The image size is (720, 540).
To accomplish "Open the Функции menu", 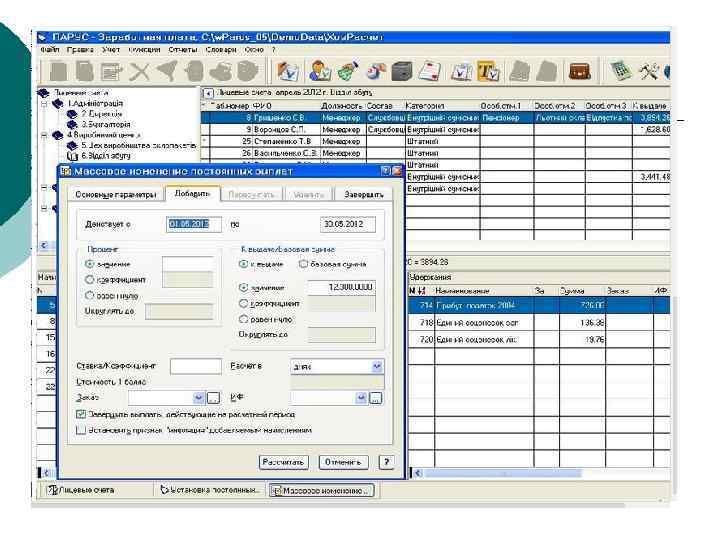I will pyautogui.click(x=144, y=49).
